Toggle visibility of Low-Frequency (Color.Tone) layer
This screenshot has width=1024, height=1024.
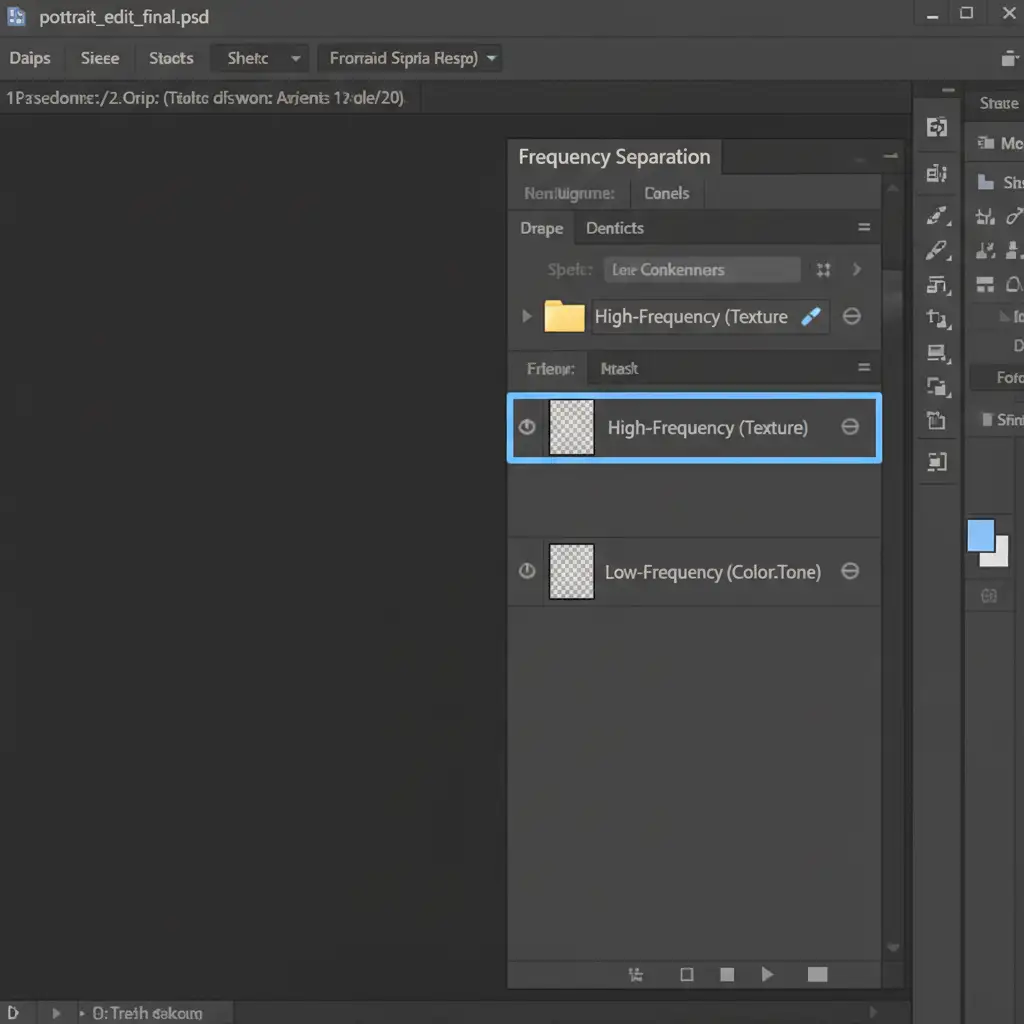coord(527,571)
